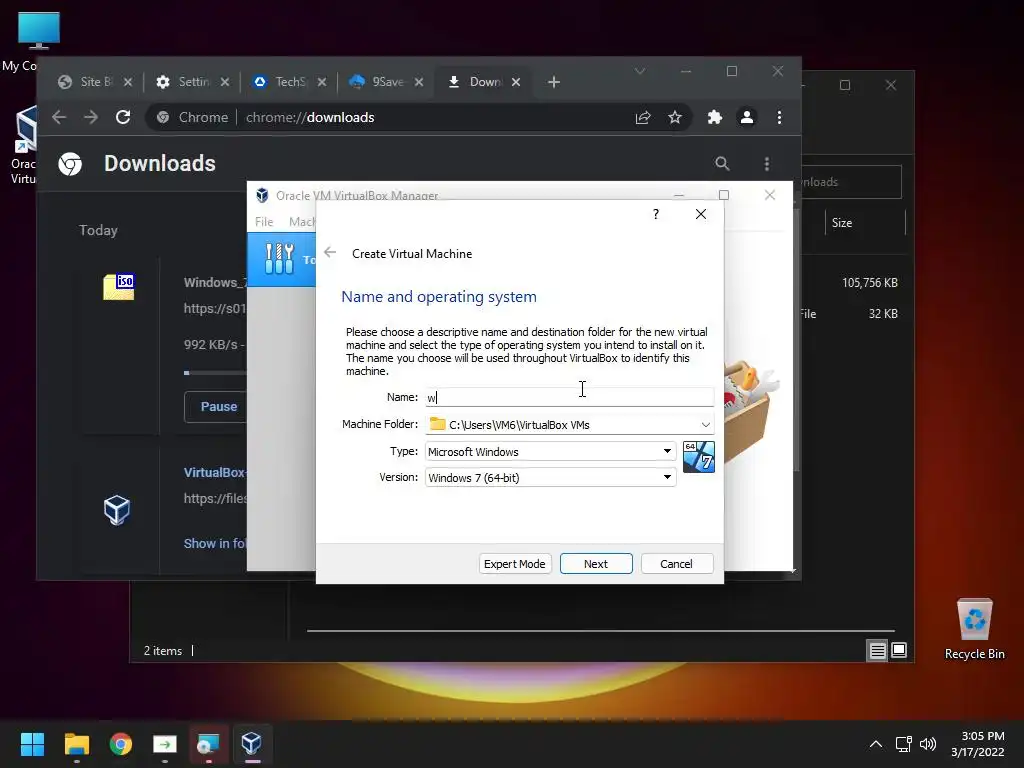Switch to the Site Chrome tab
This screenshot has width=1024, height=768.
tap(86, 82)
